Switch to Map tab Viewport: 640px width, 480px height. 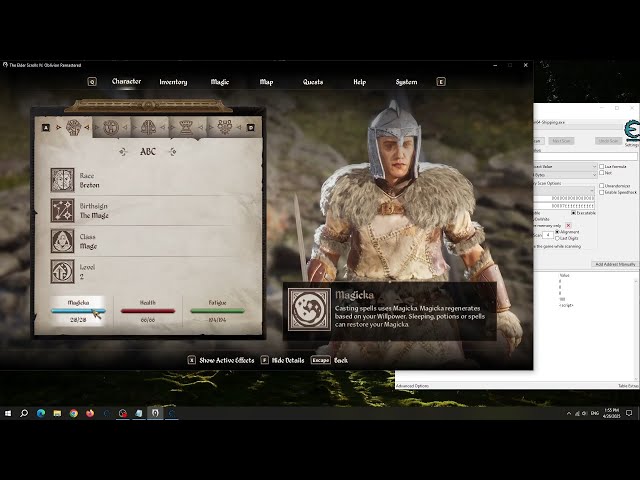coord(266,82)
